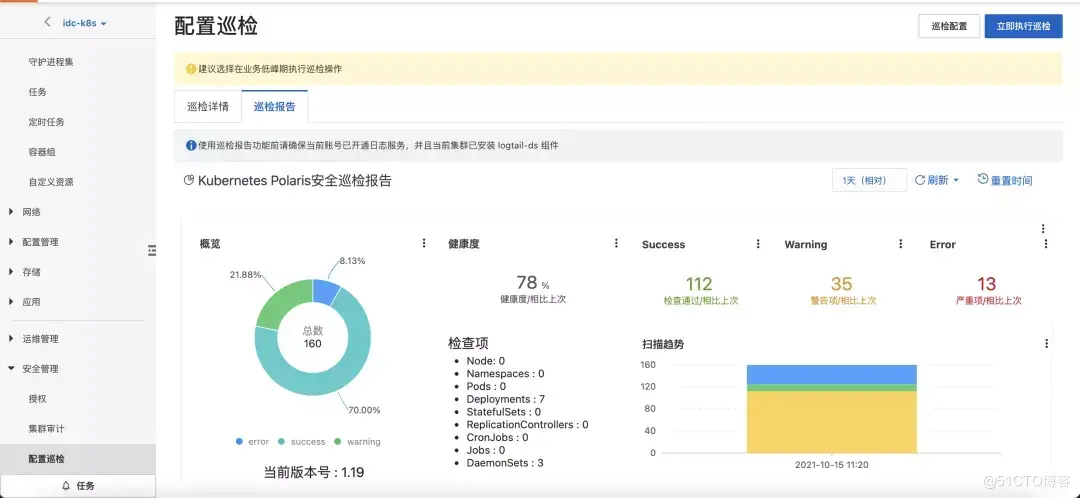
Task: Click the blue error slice of the donut
Action: pos(326,291)
